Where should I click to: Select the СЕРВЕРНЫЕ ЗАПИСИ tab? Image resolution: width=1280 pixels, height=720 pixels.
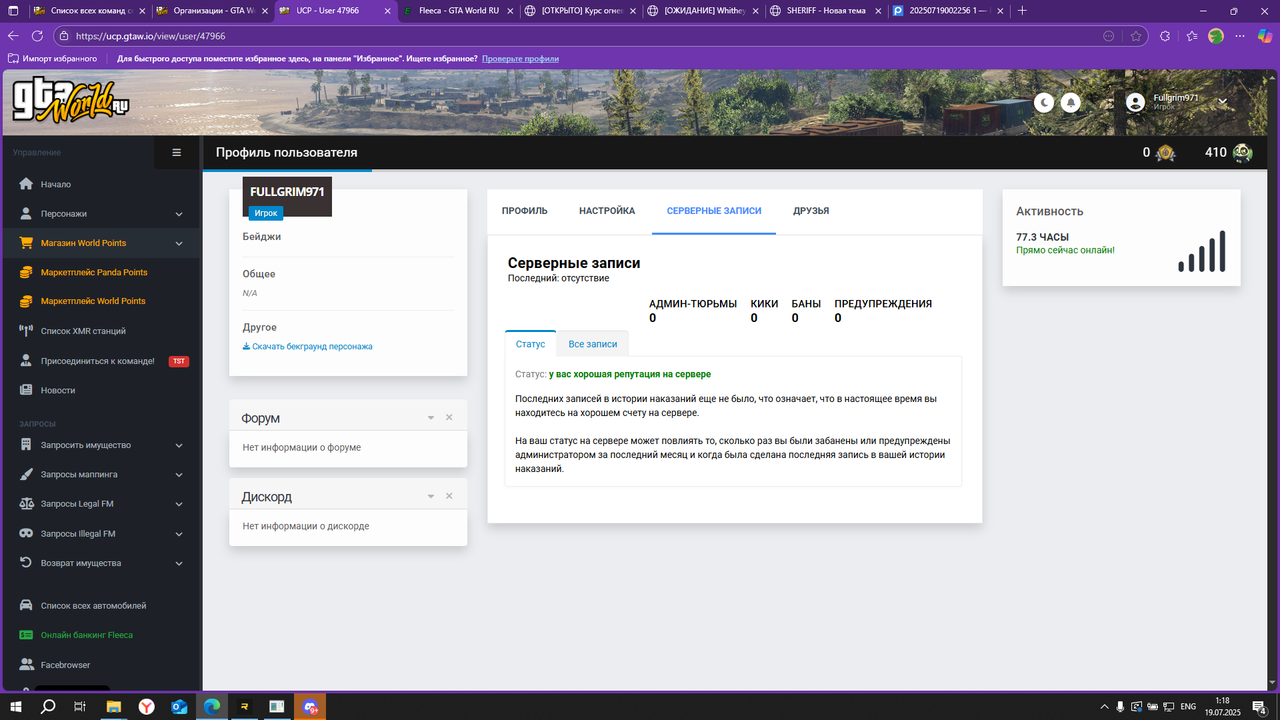pyautogui.click(x=714, y=211)
